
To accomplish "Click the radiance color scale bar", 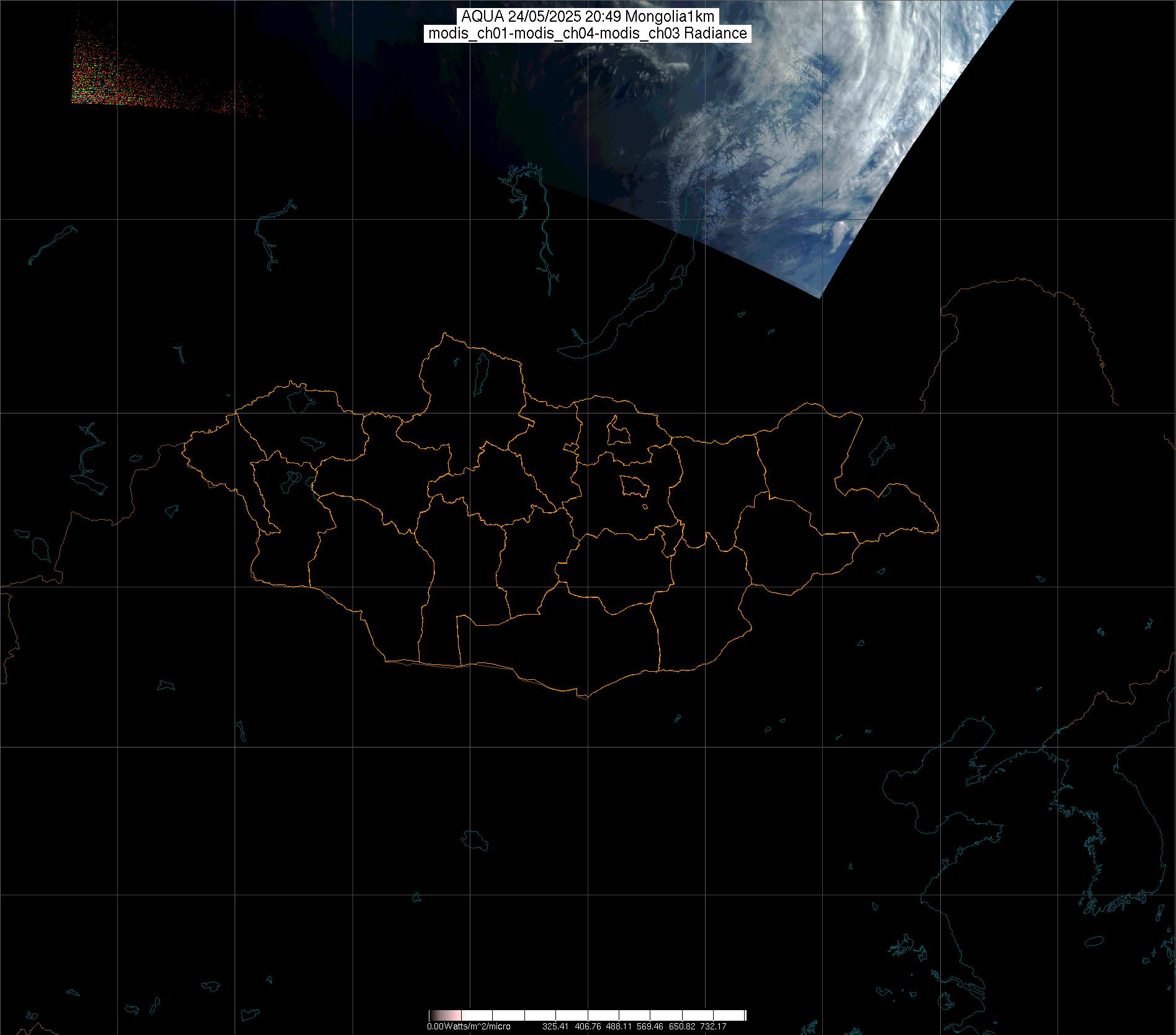I will click(x=587, y=1015).
